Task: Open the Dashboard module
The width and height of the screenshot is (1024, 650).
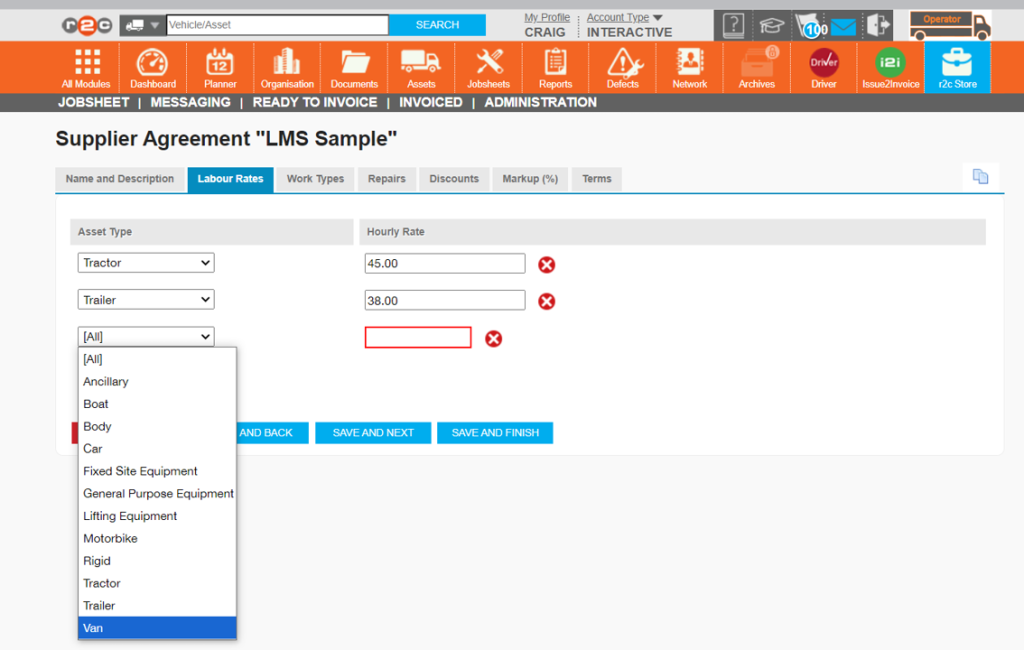Action: pyautogui.click(x=153, y=68)
